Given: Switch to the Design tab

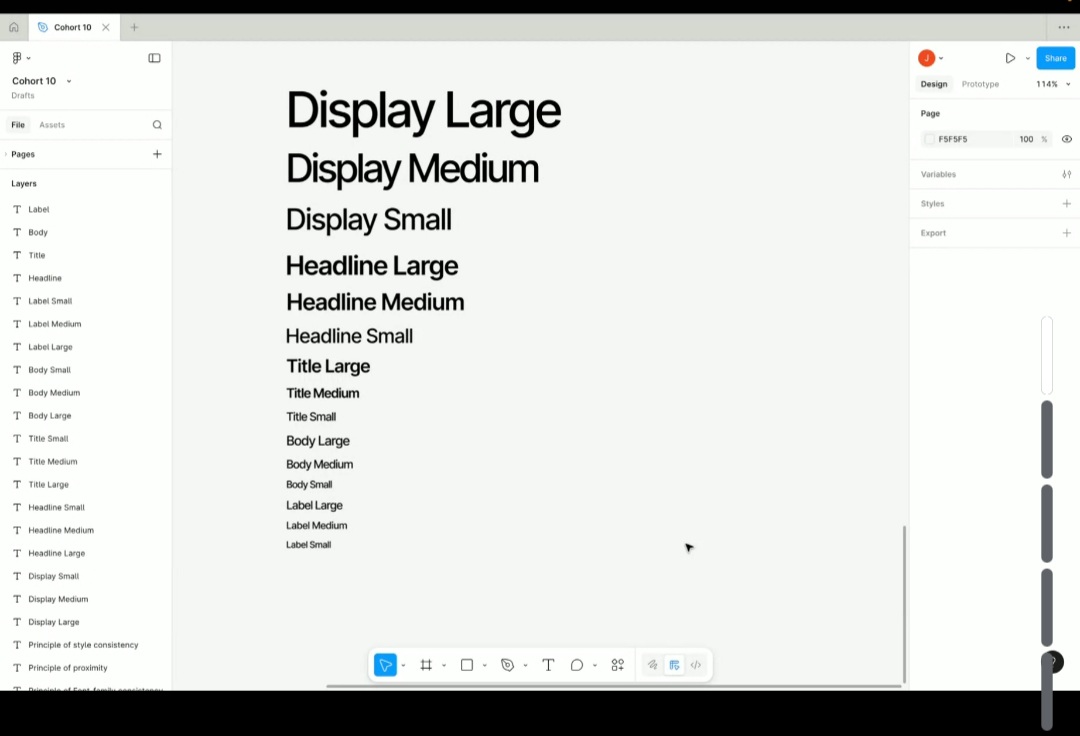Looking at the screenshot, I should click(x=934, y=84).
